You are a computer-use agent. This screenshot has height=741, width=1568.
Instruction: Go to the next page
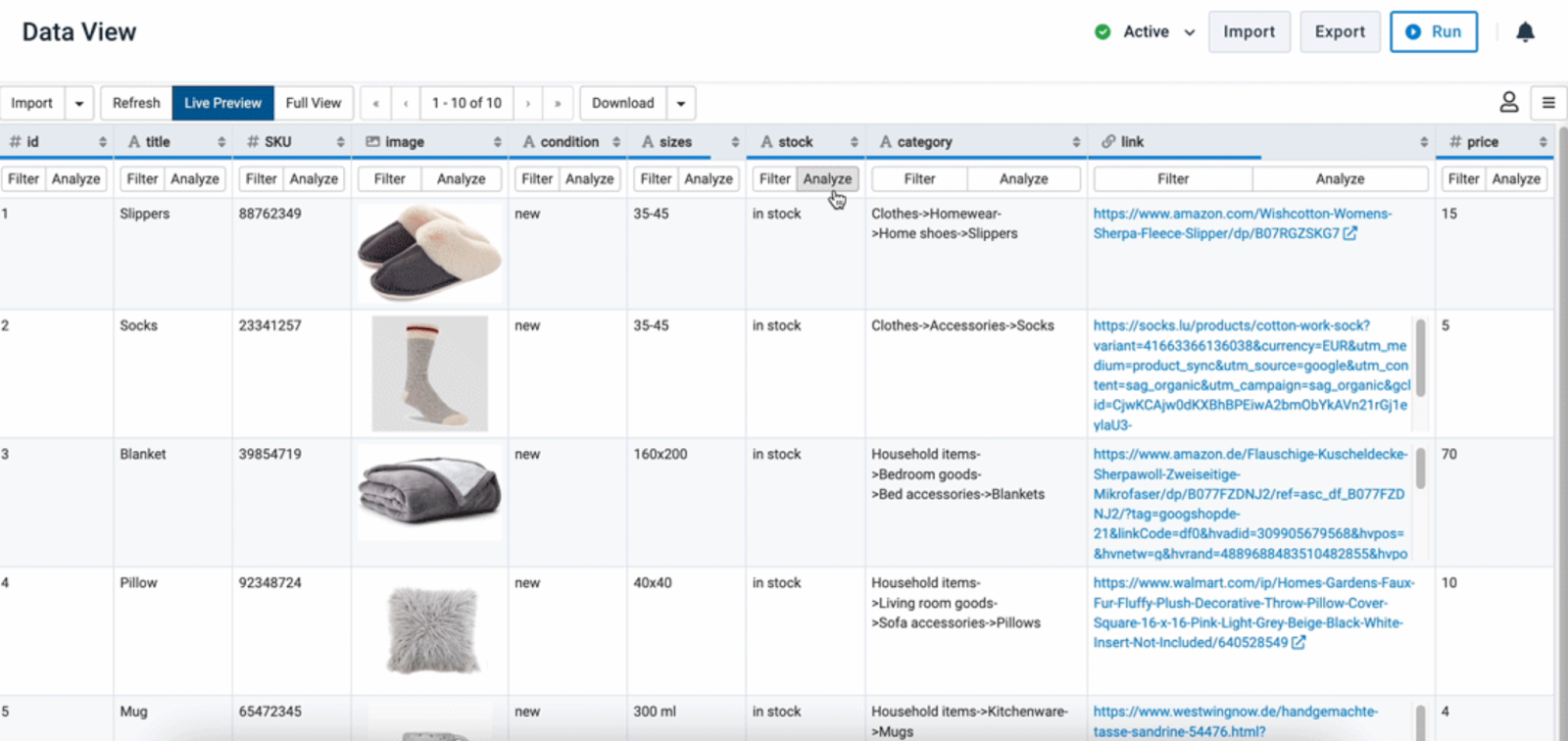(x=528, y=103)
